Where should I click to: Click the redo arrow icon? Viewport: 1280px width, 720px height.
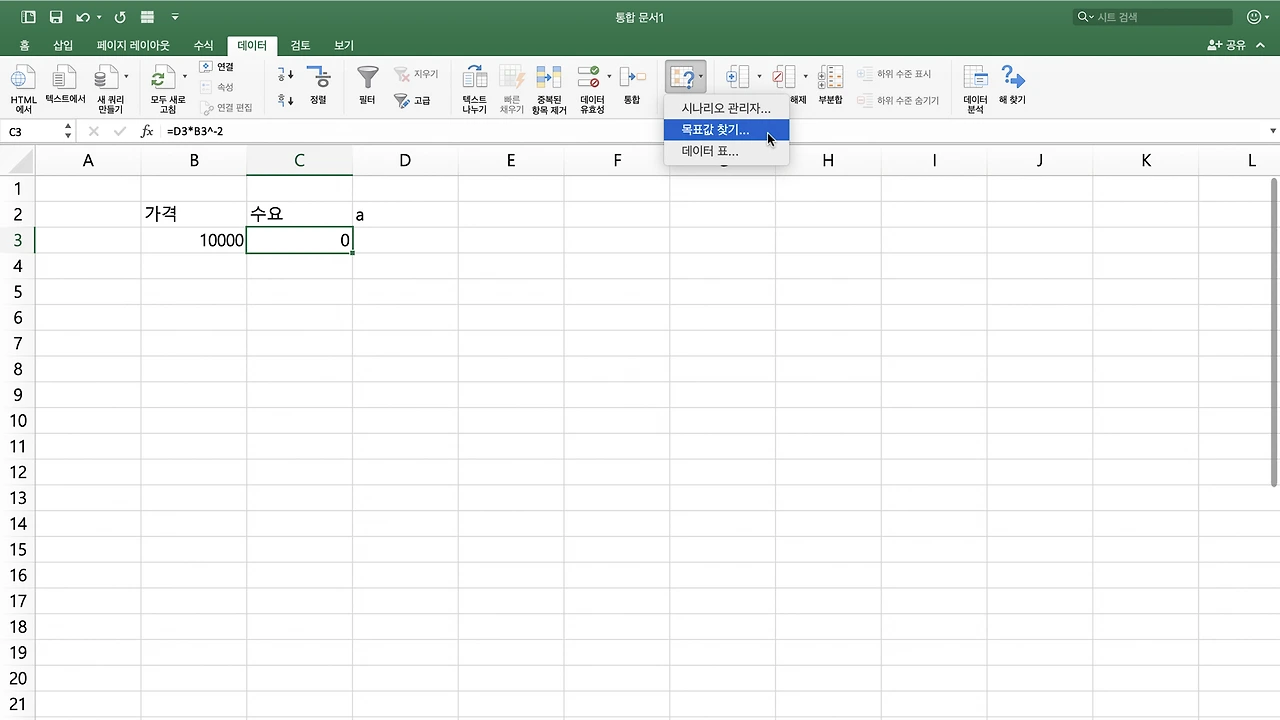click(x=120, y=17)
